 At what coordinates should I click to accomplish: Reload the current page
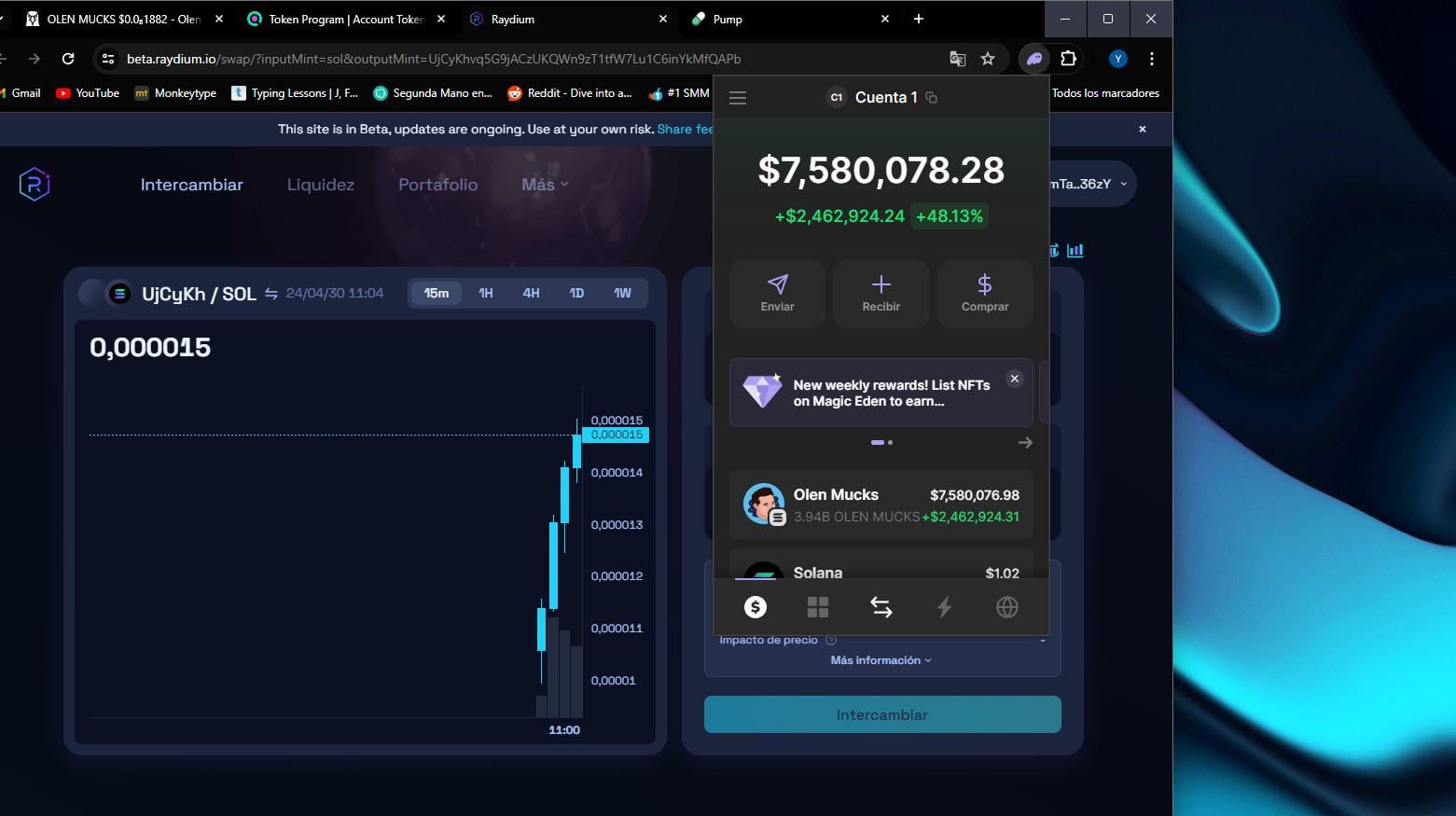[68, 59]
